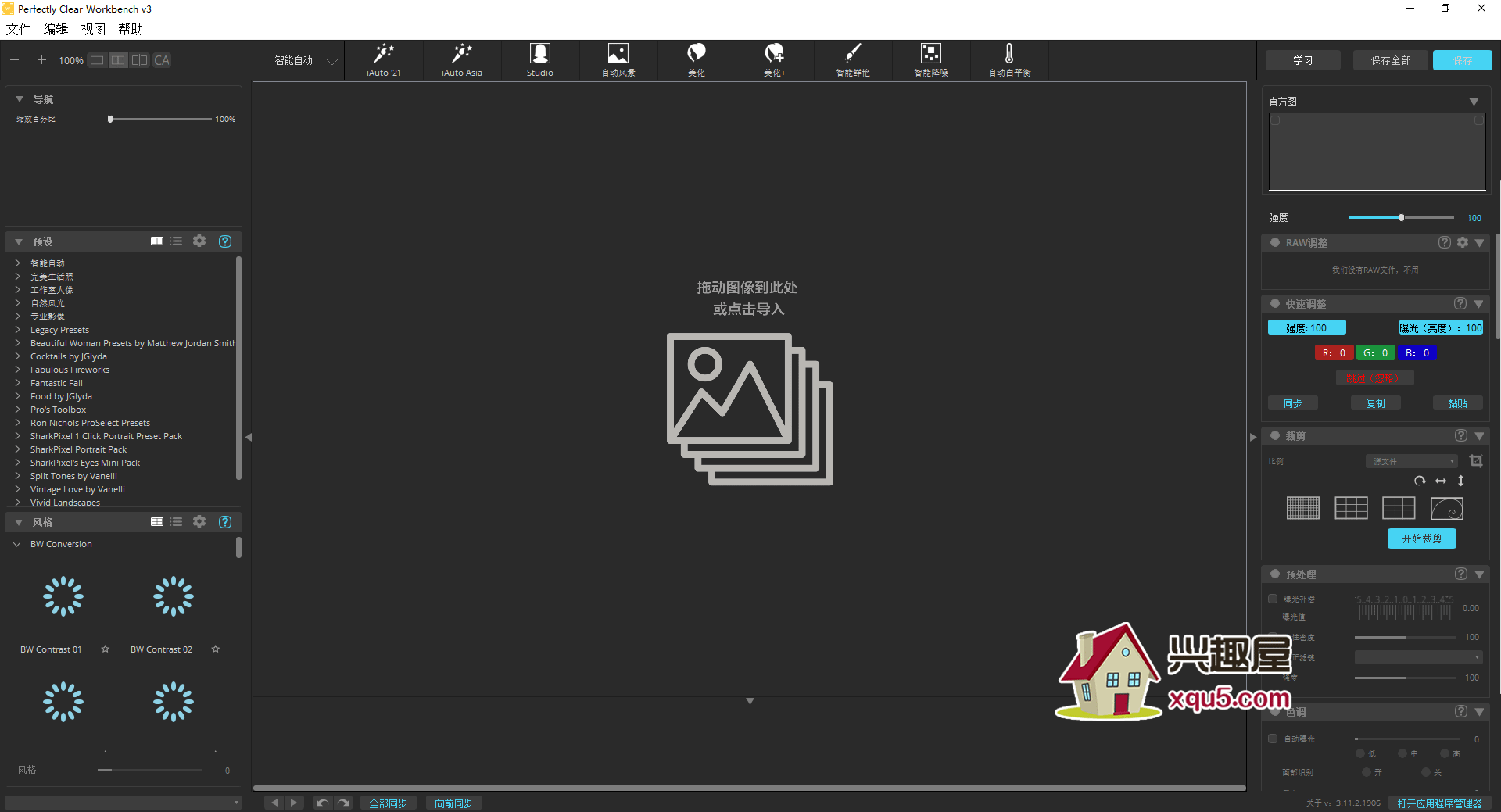This screenshot has width=1501, height=812.
Task: Zoom in with the plus icon
Action: tap(41, 60)
